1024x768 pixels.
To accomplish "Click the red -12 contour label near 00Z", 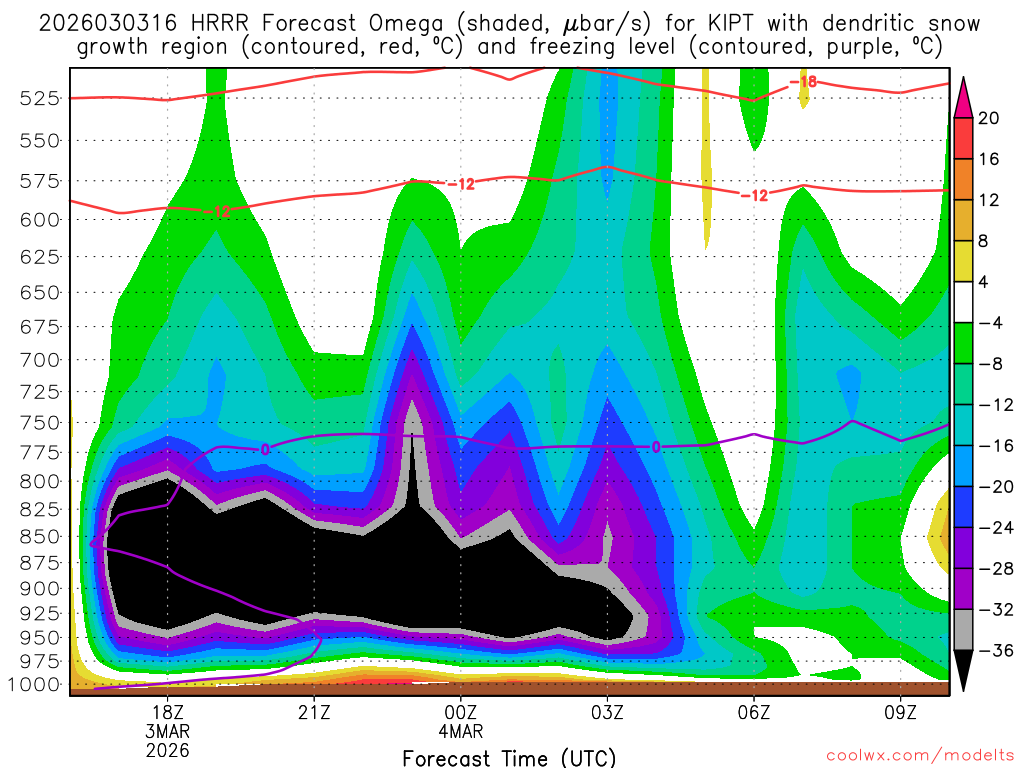I will tap(461, 185).
